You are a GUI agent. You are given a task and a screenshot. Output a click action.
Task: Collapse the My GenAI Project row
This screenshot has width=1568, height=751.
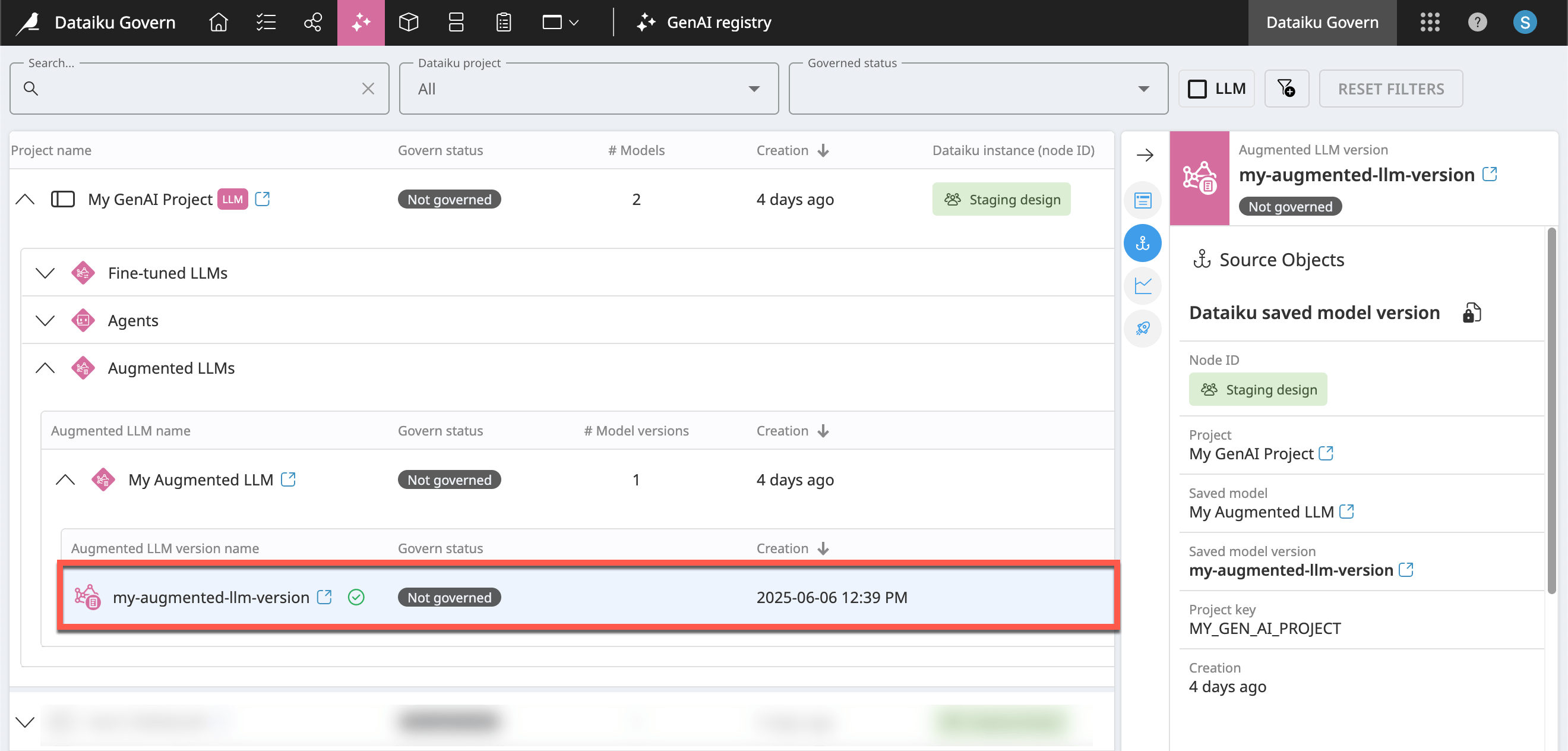(25, 199)
